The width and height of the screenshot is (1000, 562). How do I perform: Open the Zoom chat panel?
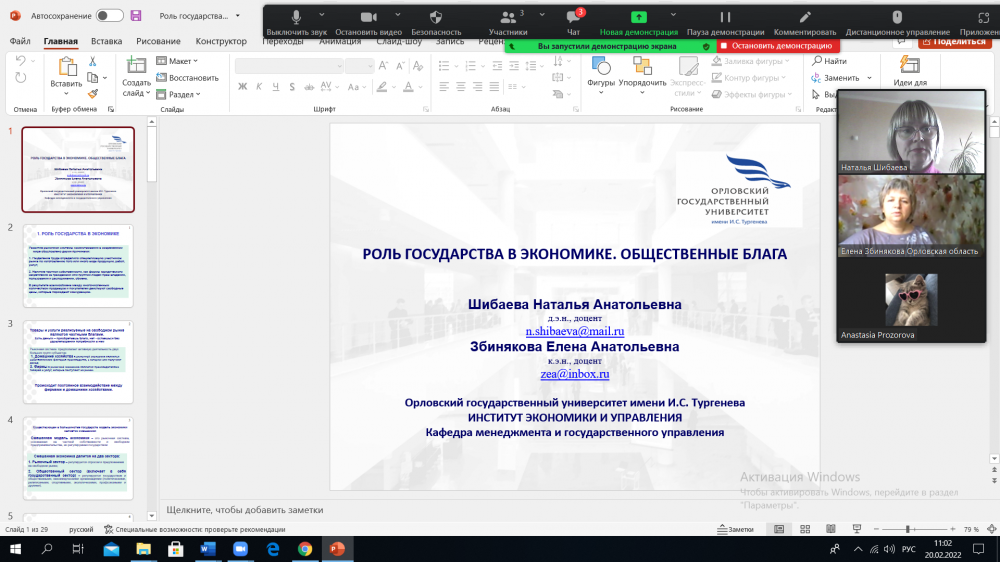click(573, 18)
